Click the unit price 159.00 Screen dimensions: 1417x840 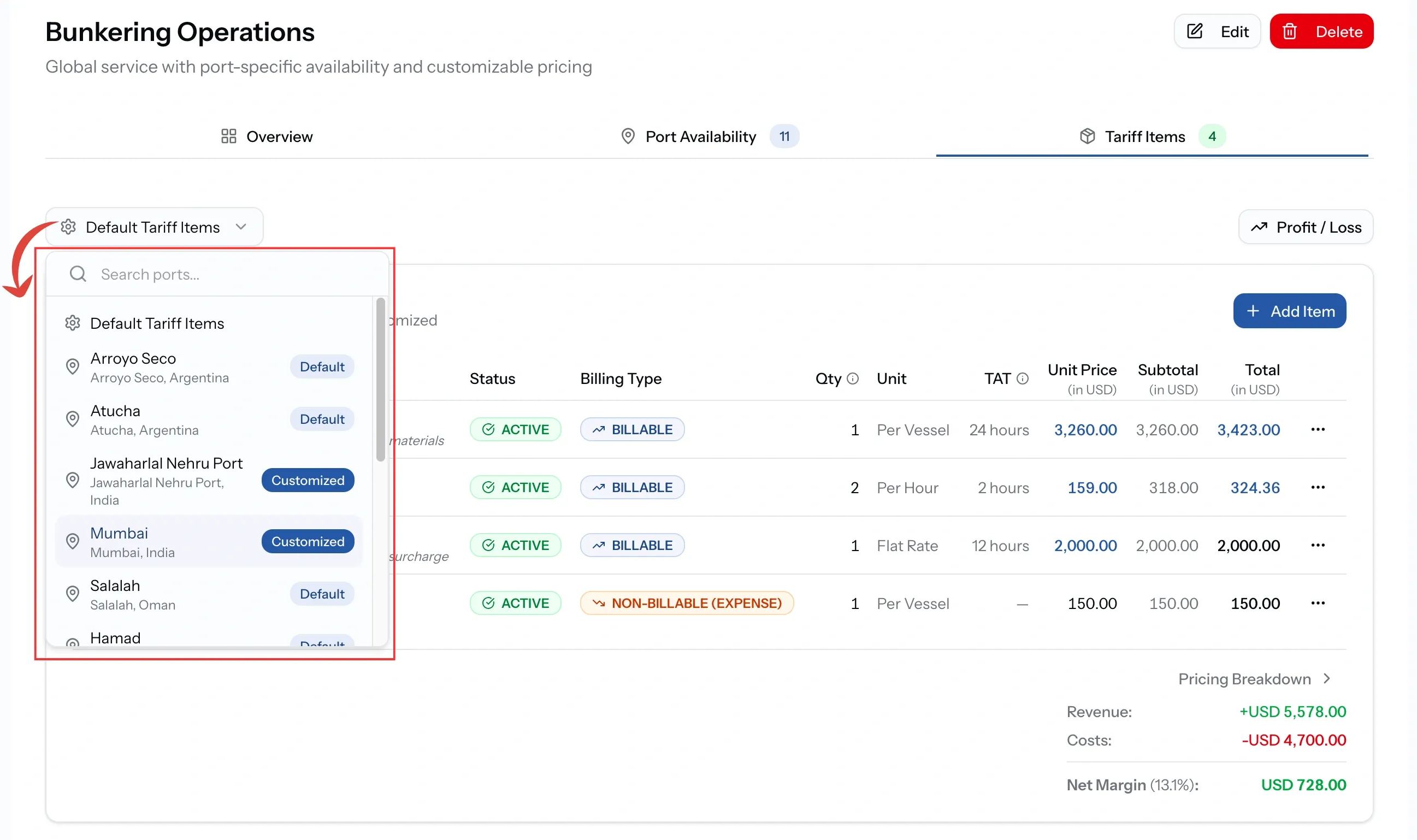pos(1092,487)
